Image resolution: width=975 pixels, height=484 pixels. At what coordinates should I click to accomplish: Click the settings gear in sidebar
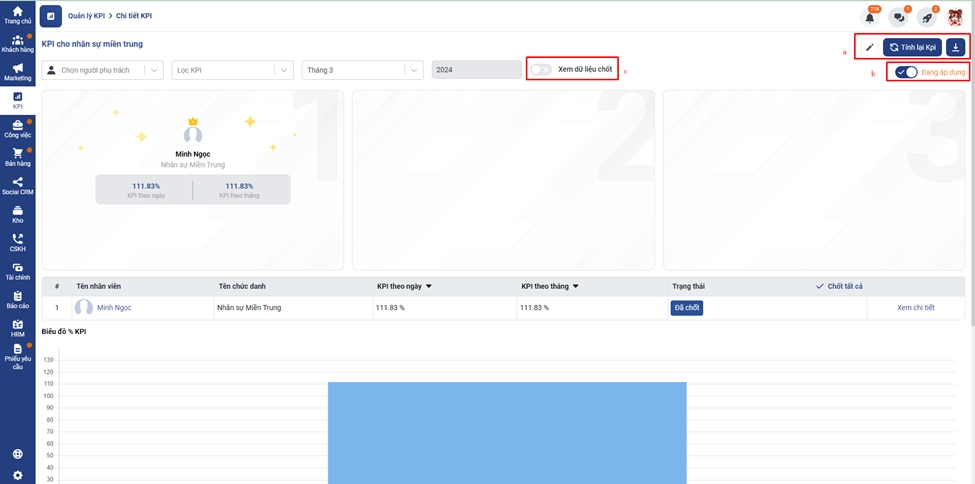(17, 475)
